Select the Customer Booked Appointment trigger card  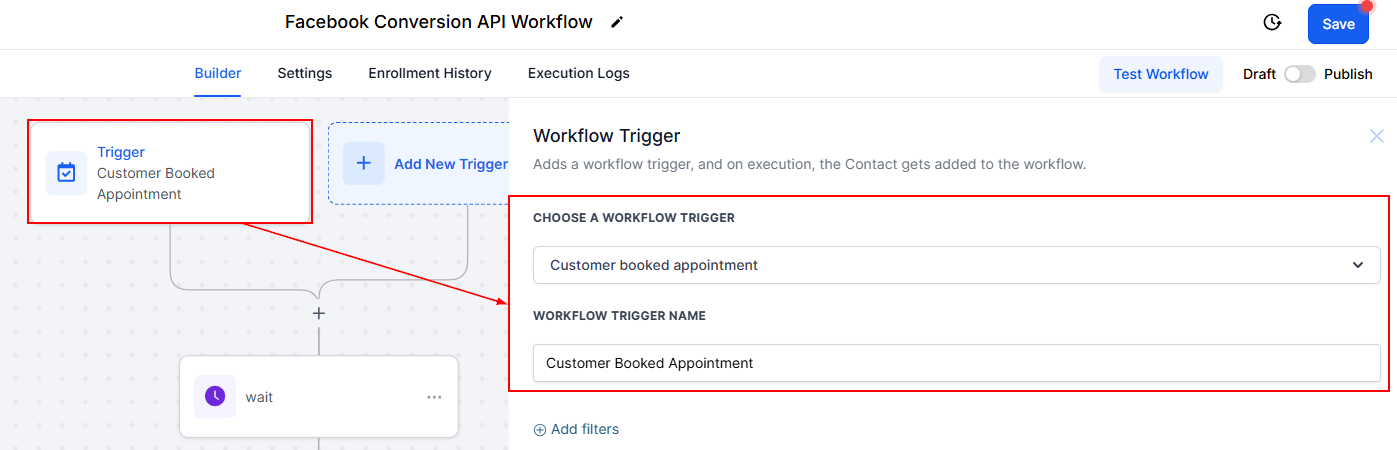pos(170,173)
